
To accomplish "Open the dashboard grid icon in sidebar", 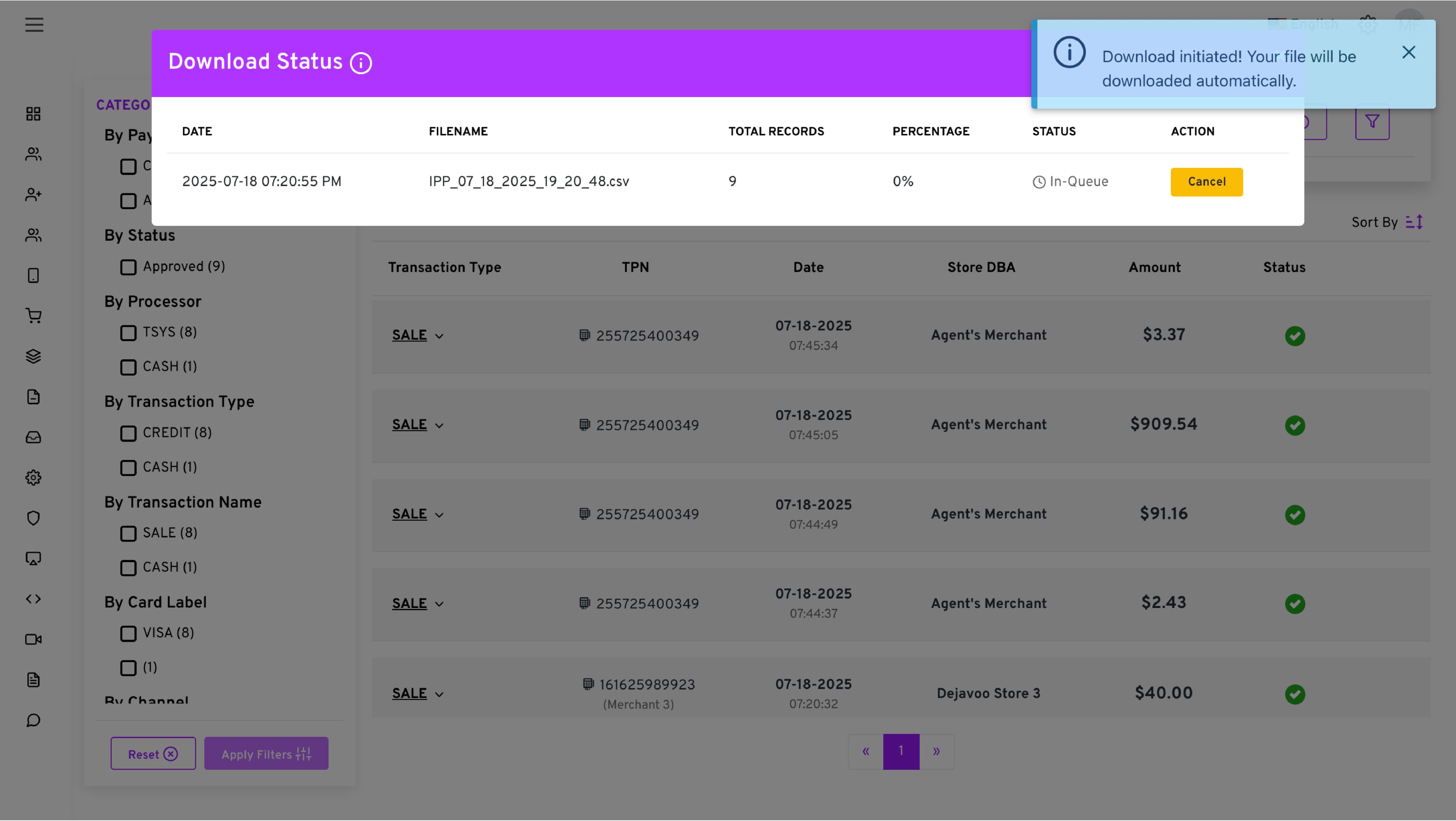I will 33,114.
